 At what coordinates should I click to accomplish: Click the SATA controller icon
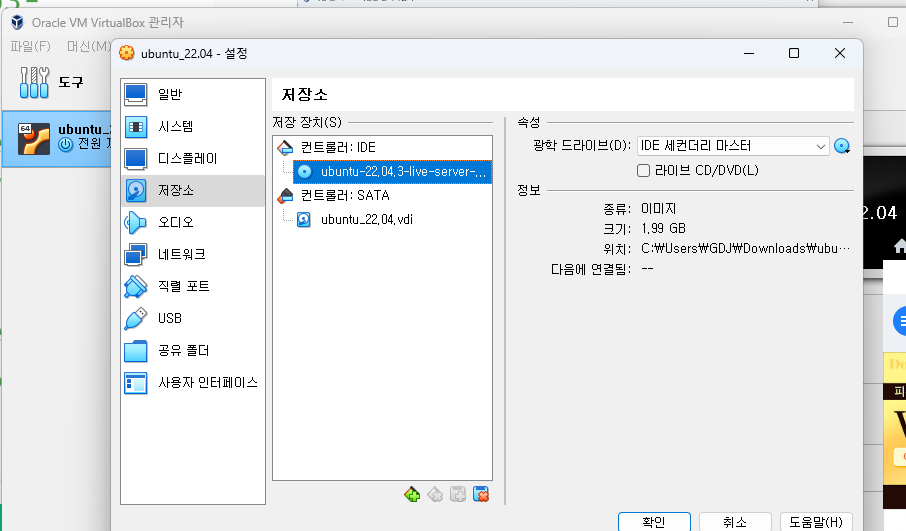pos(285,195)
